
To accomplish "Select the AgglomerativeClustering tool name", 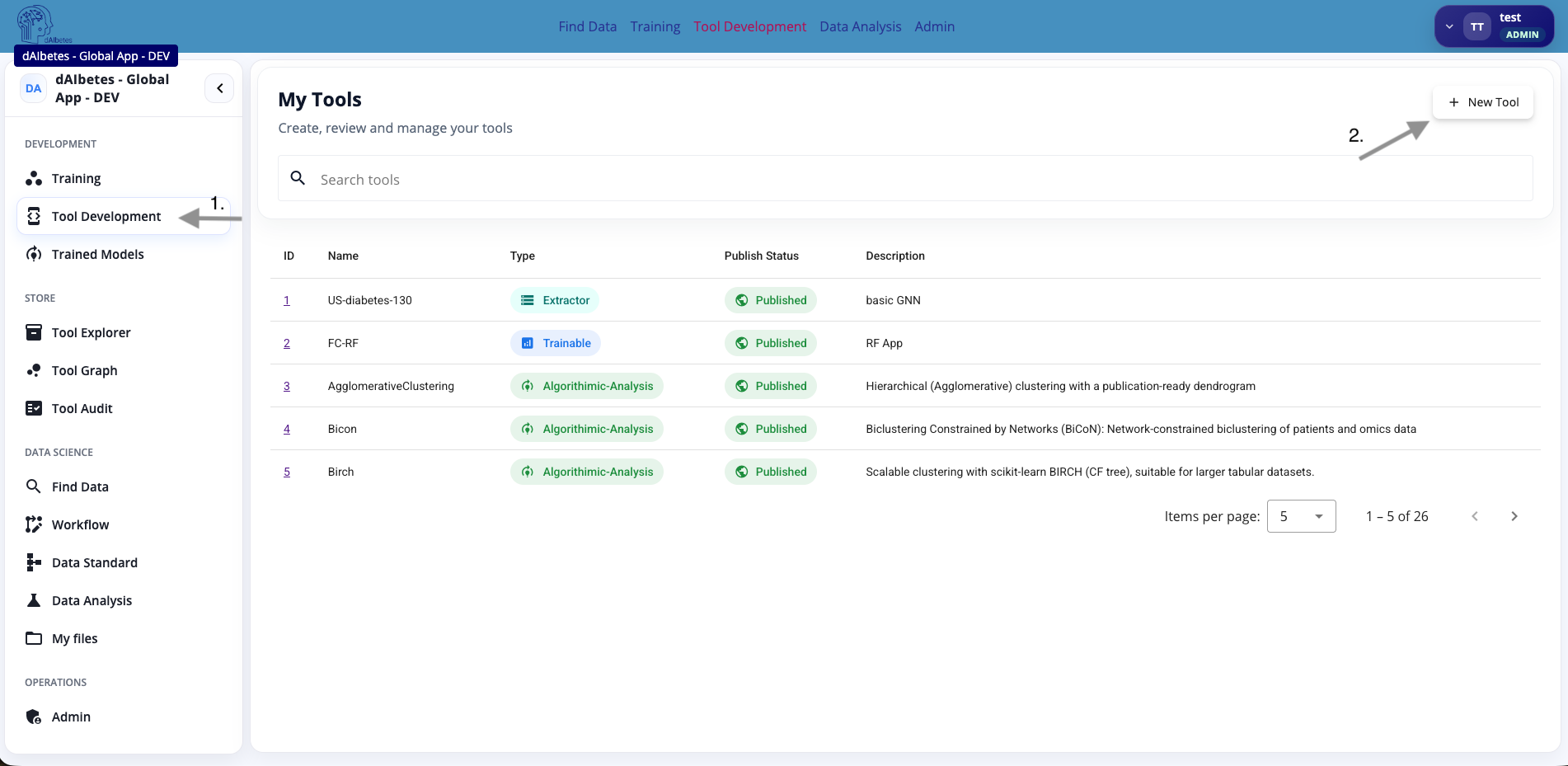I will click(x=391, y=386).
